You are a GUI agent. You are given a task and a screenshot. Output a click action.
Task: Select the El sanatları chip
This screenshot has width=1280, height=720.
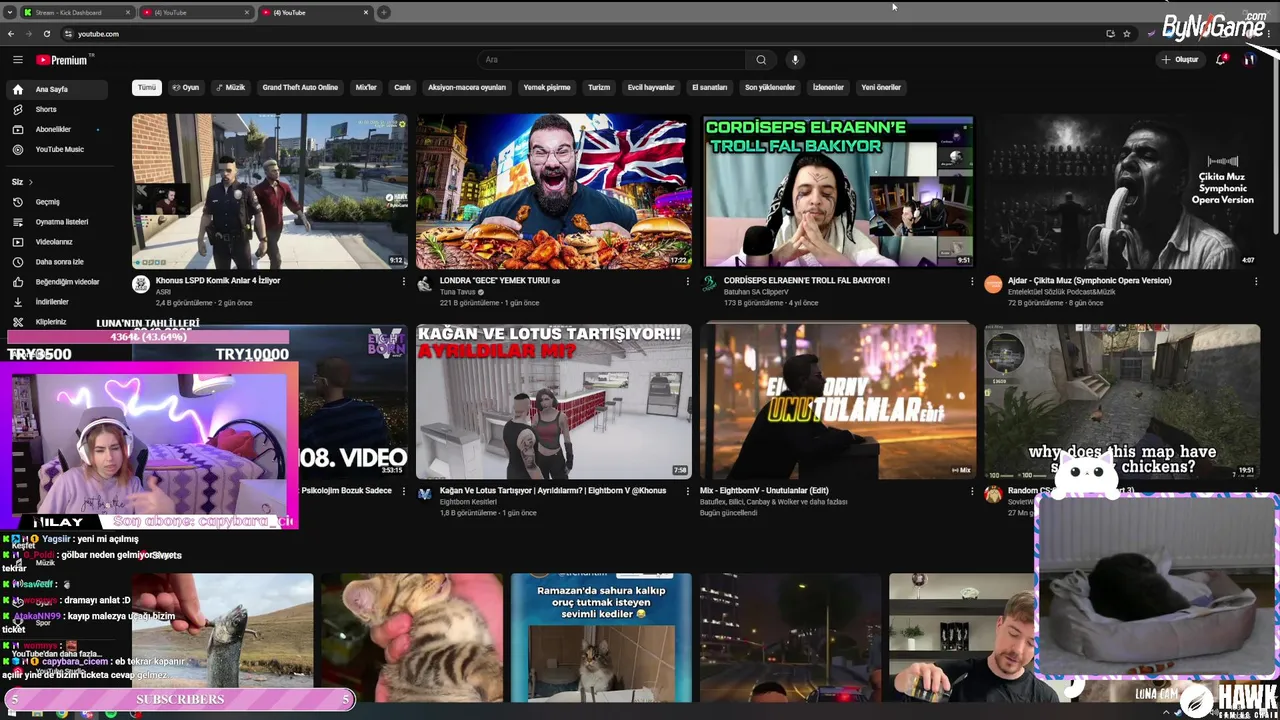pyautogui.click(x=710, y=88)
